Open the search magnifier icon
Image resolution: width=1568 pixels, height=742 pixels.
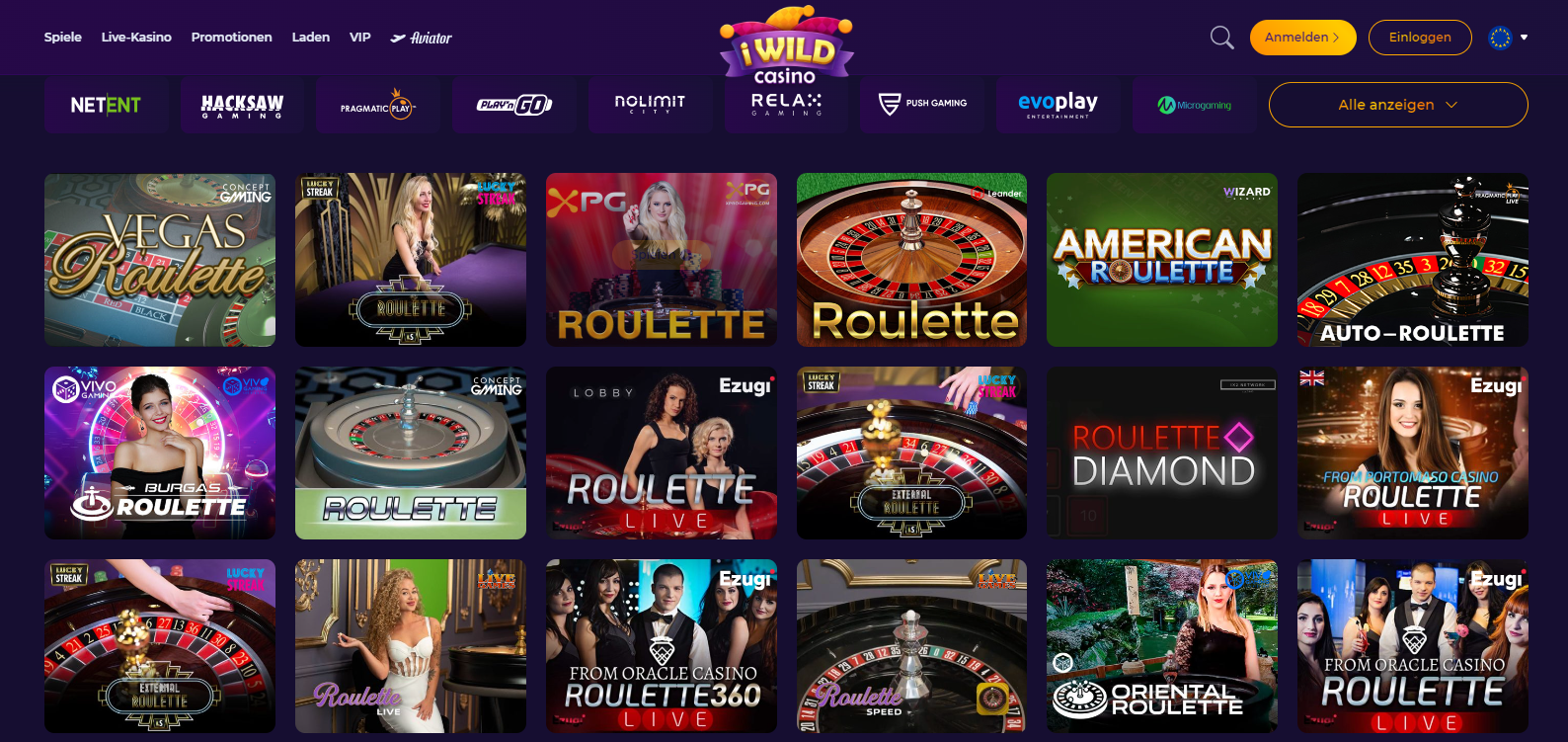(x=1221, y=38)
